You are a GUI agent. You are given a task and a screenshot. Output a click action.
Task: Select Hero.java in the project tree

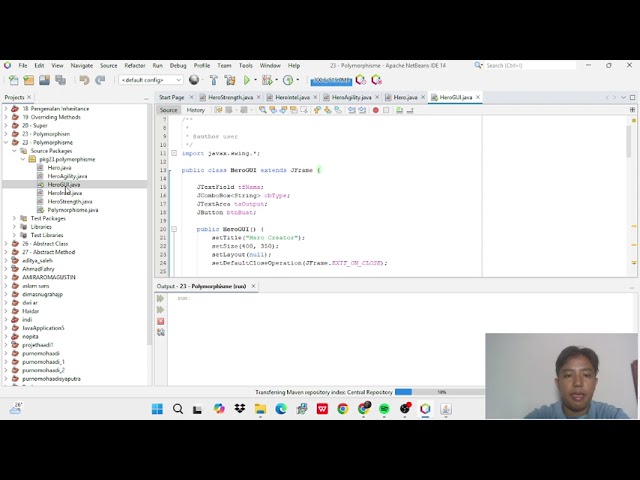tap(59, 168)
